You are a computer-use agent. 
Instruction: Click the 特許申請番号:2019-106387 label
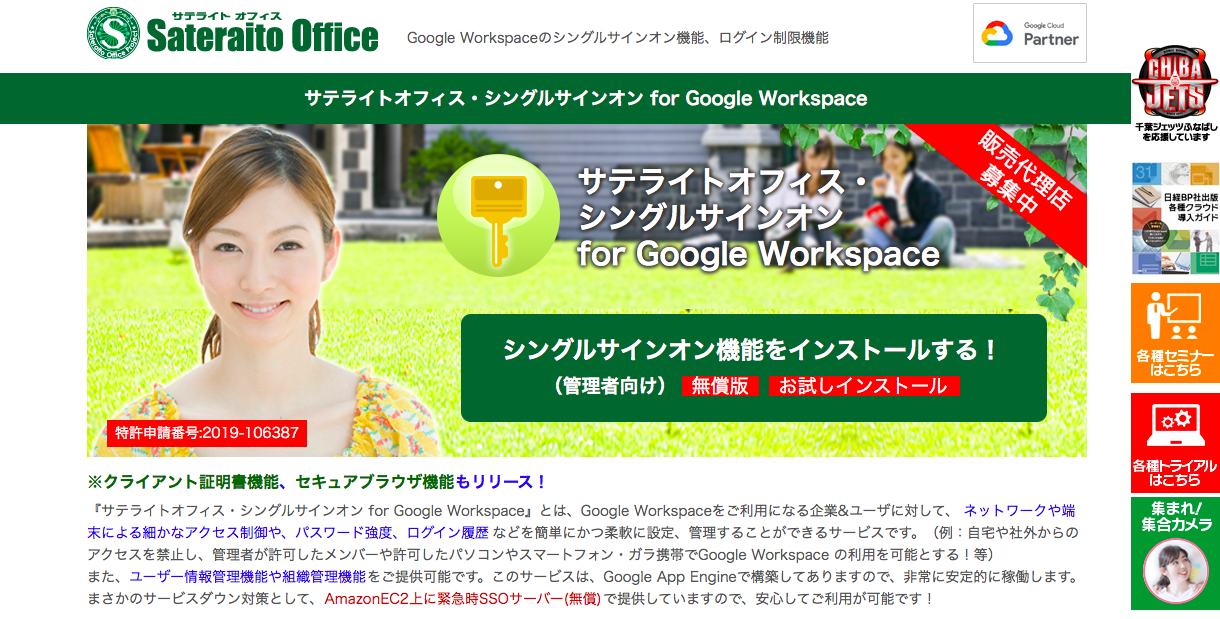pyautogui.click(x=207, y=433)
